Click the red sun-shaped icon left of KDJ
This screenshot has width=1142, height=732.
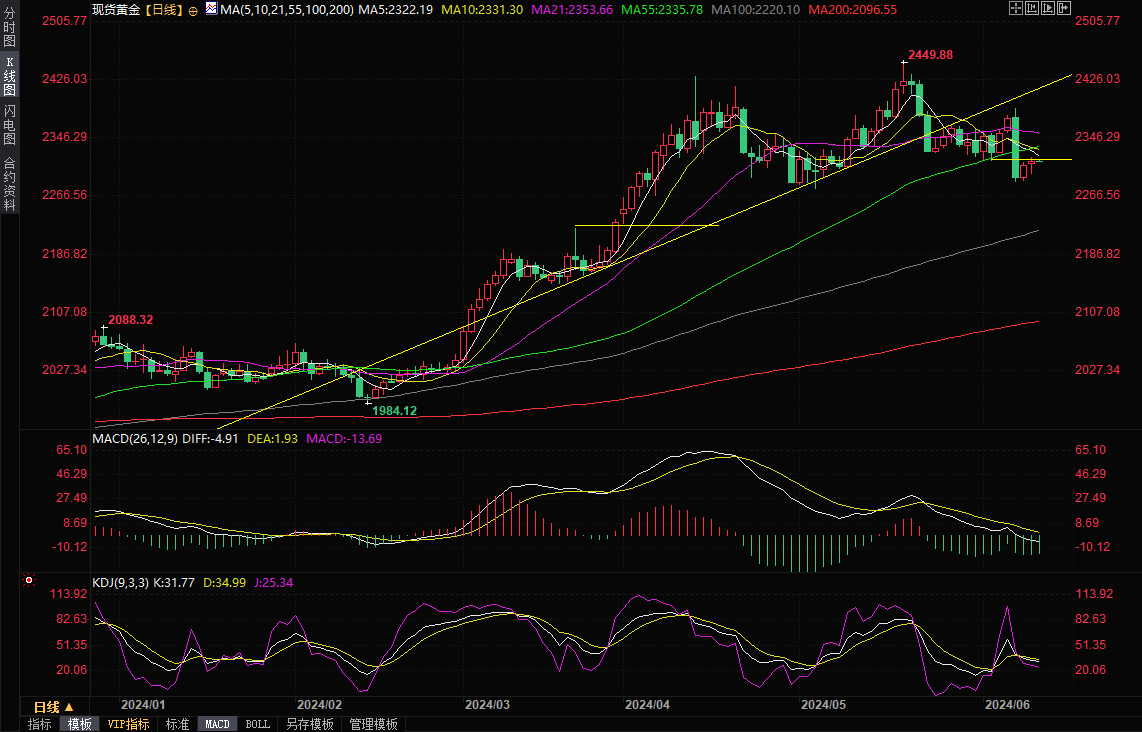tap(28, 580)
